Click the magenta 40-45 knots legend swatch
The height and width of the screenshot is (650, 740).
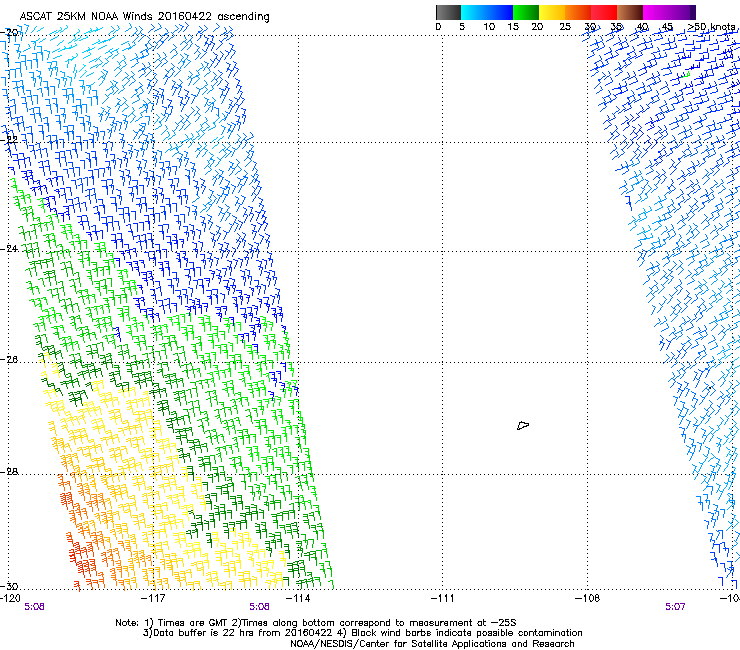coord(656,12)
